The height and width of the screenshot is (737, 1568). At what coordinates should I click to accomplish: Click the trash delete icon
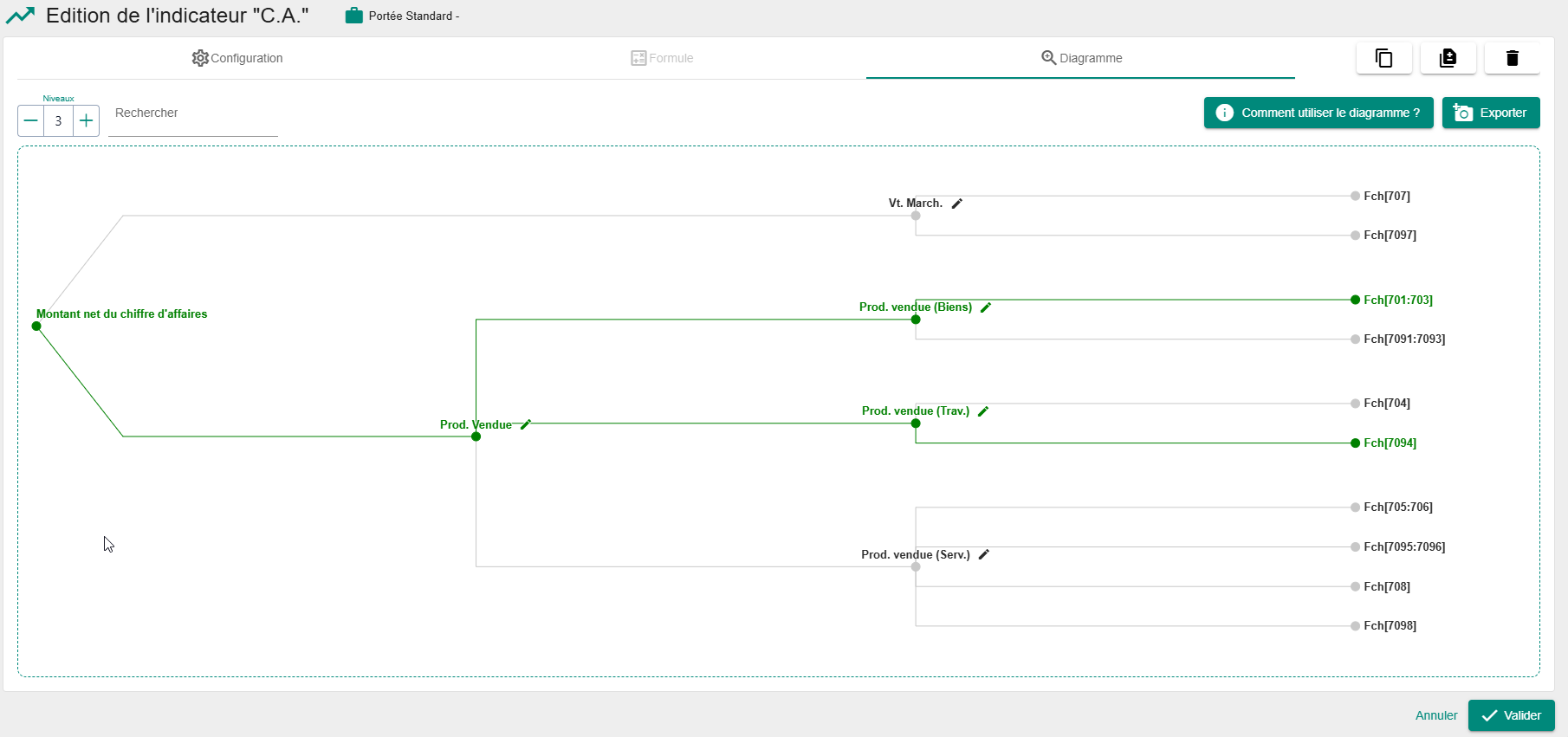point(1512,58)
